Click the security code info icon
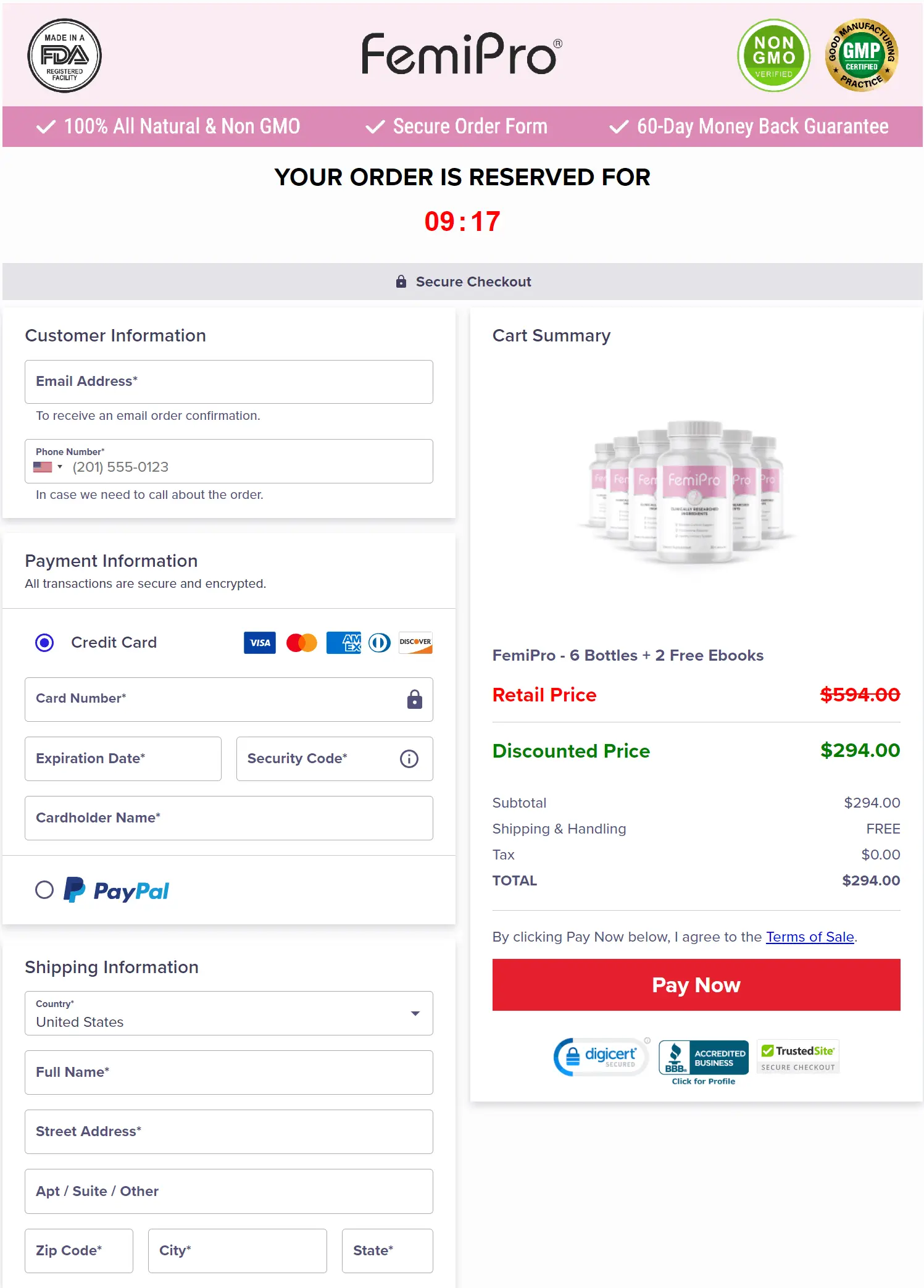The width and height of the screenshot is (924, 1288). (408, 759)
